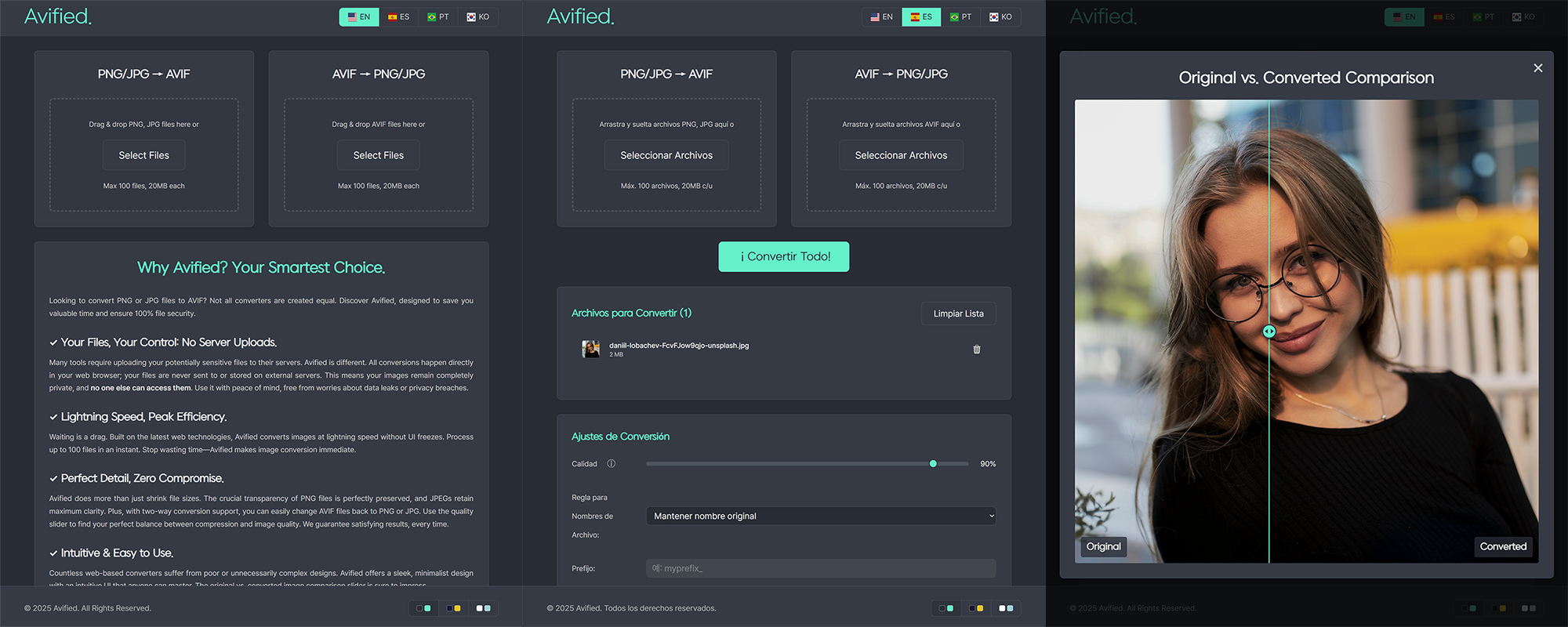This screenshot has width=1568, height=627.
Task: Click the AVIF drop zone text in English panel
Action: (379, 125)
